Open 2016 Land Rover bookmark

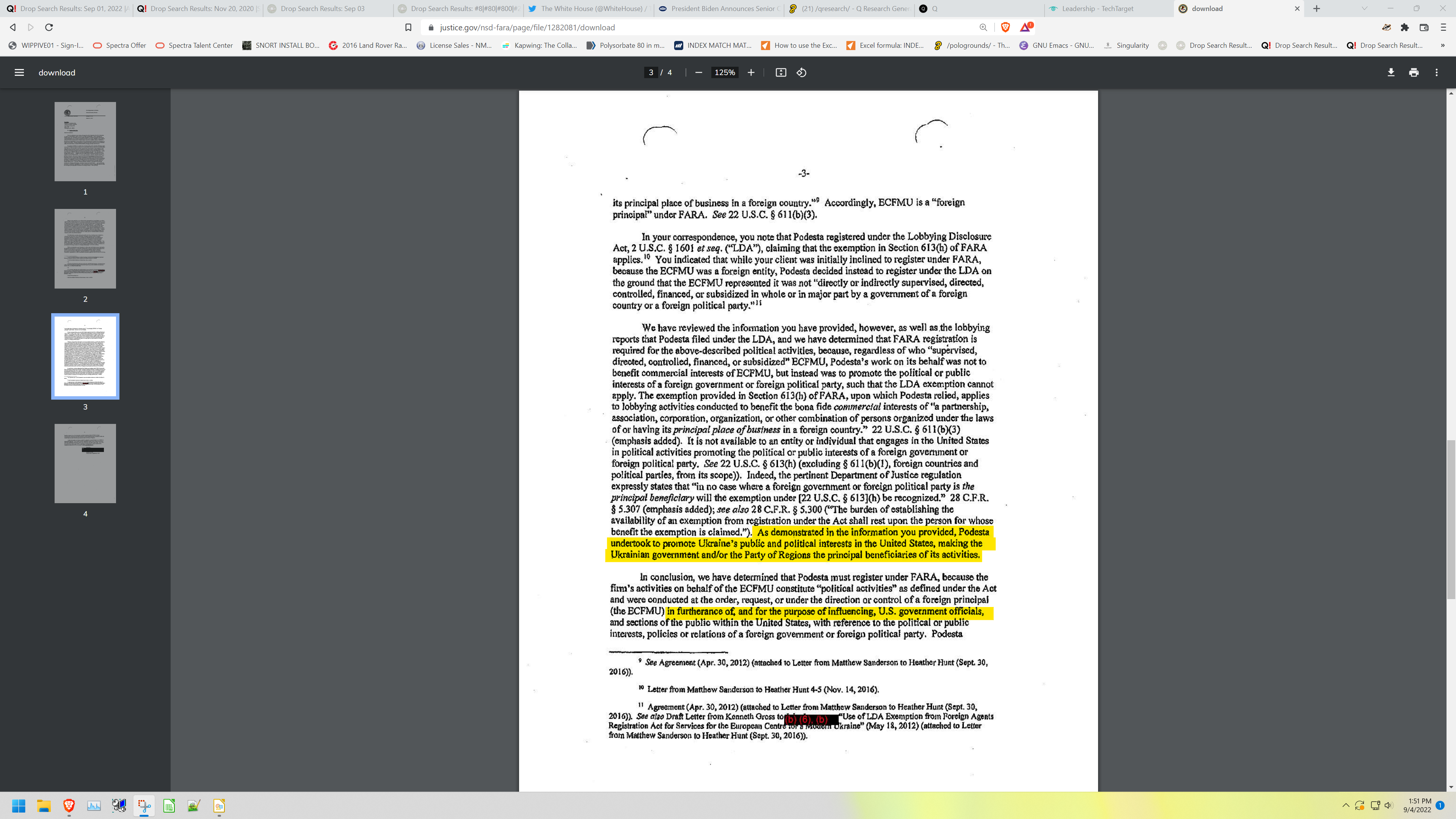(x=368, y=45)
